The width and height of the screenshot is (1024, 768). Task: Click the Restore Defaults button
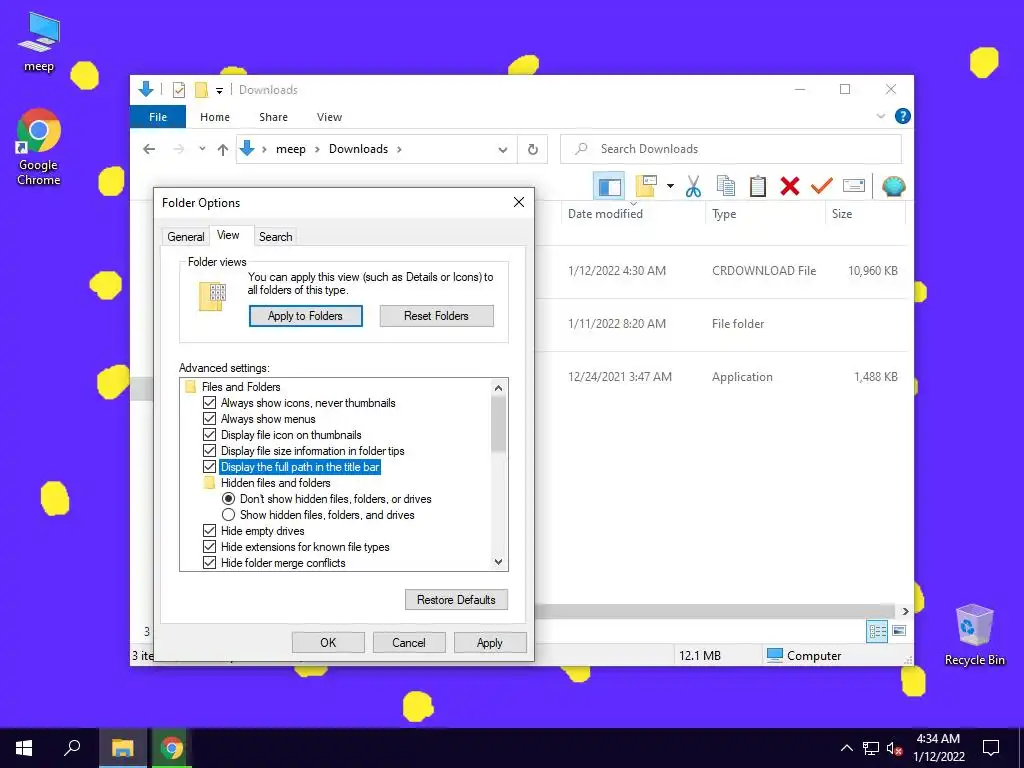coord(456,600)
